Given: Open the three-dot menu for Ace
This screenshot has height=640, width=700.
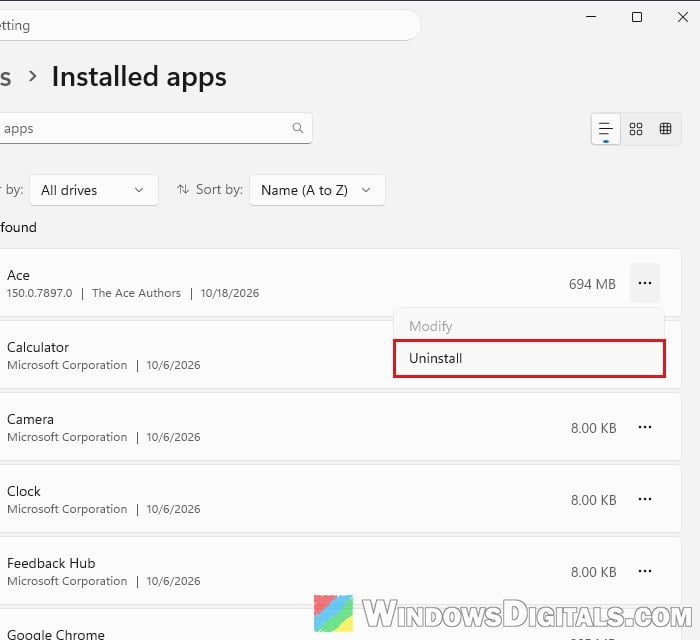Looking at the screenshot, I should click(x=645, y=283).
